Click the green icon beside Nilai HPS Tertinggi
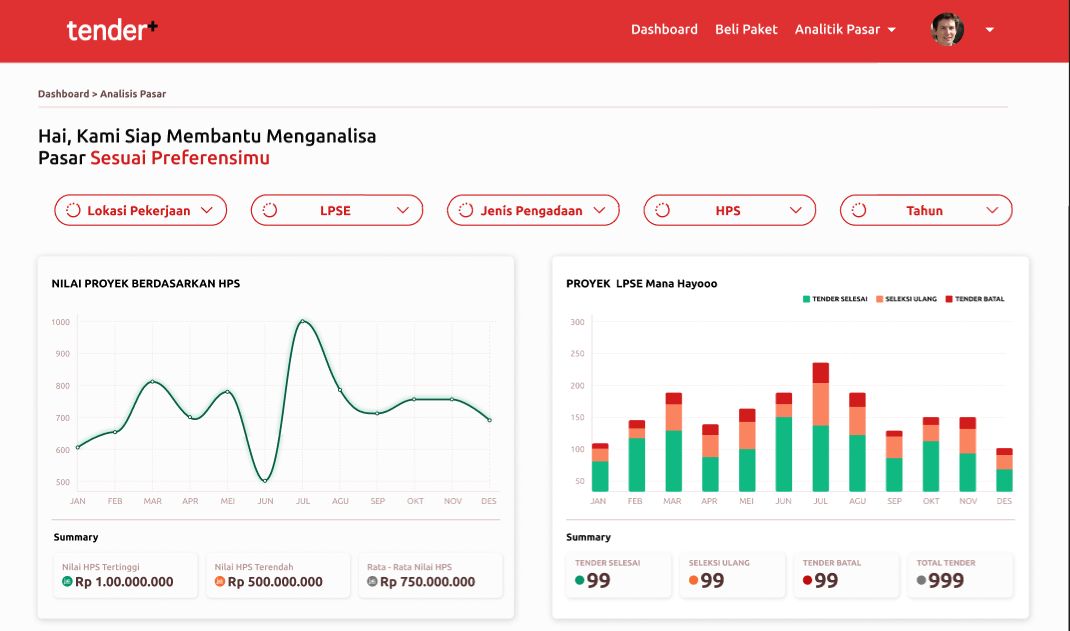Viewport: 1070px width, 631px height. tap(67, 581)
